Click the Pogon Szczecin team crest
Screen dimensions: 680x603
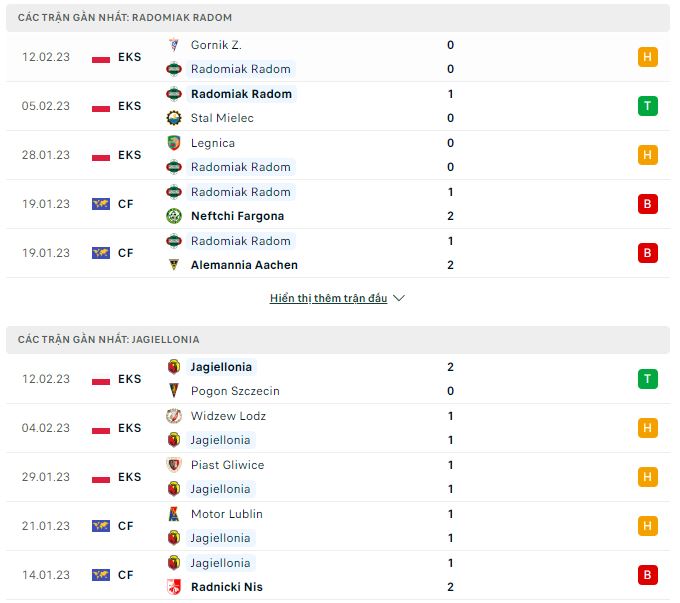174,391
